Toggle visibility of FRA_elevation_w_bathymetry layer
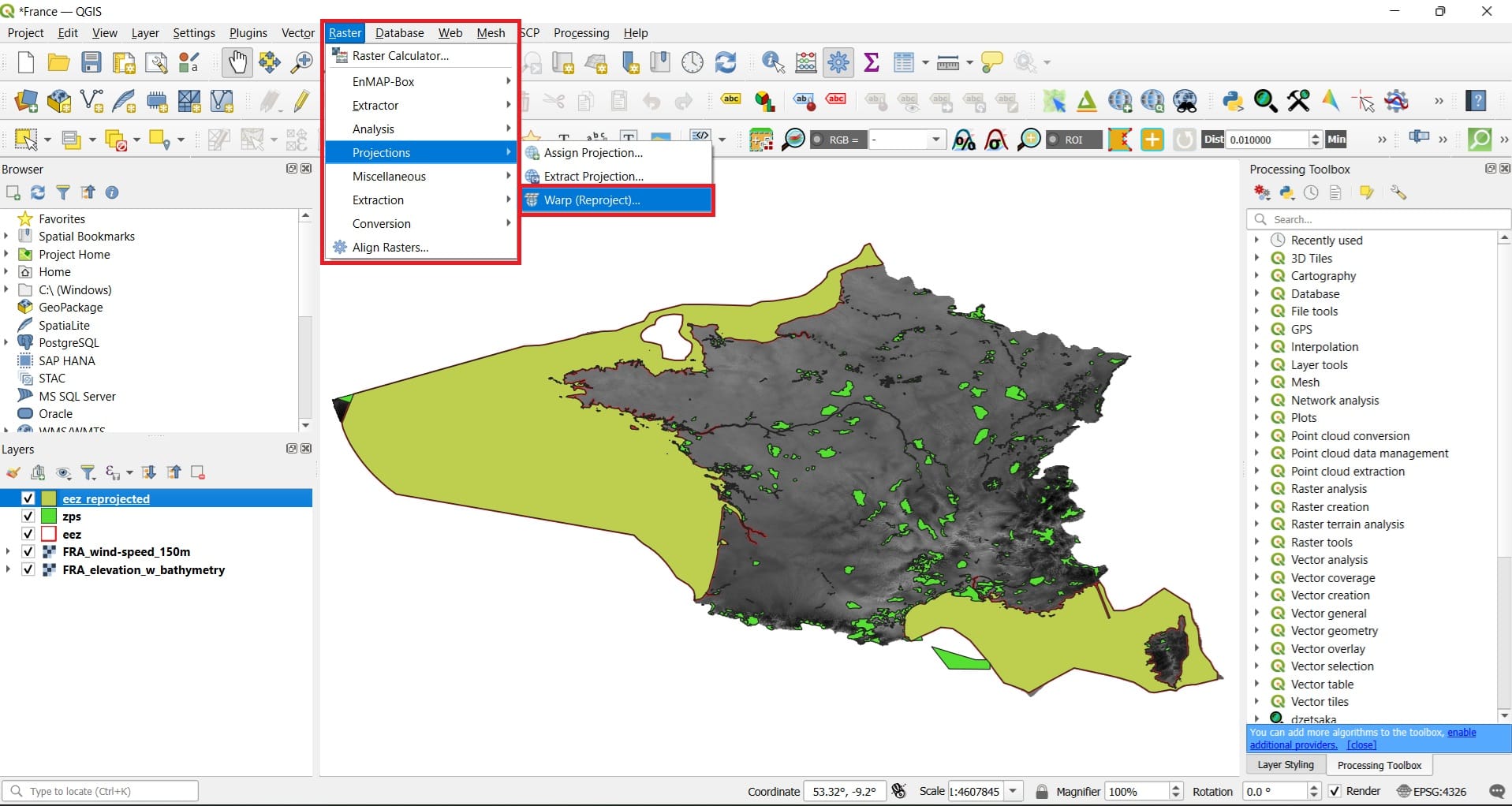1512x806 pixels. pos(28,569)
